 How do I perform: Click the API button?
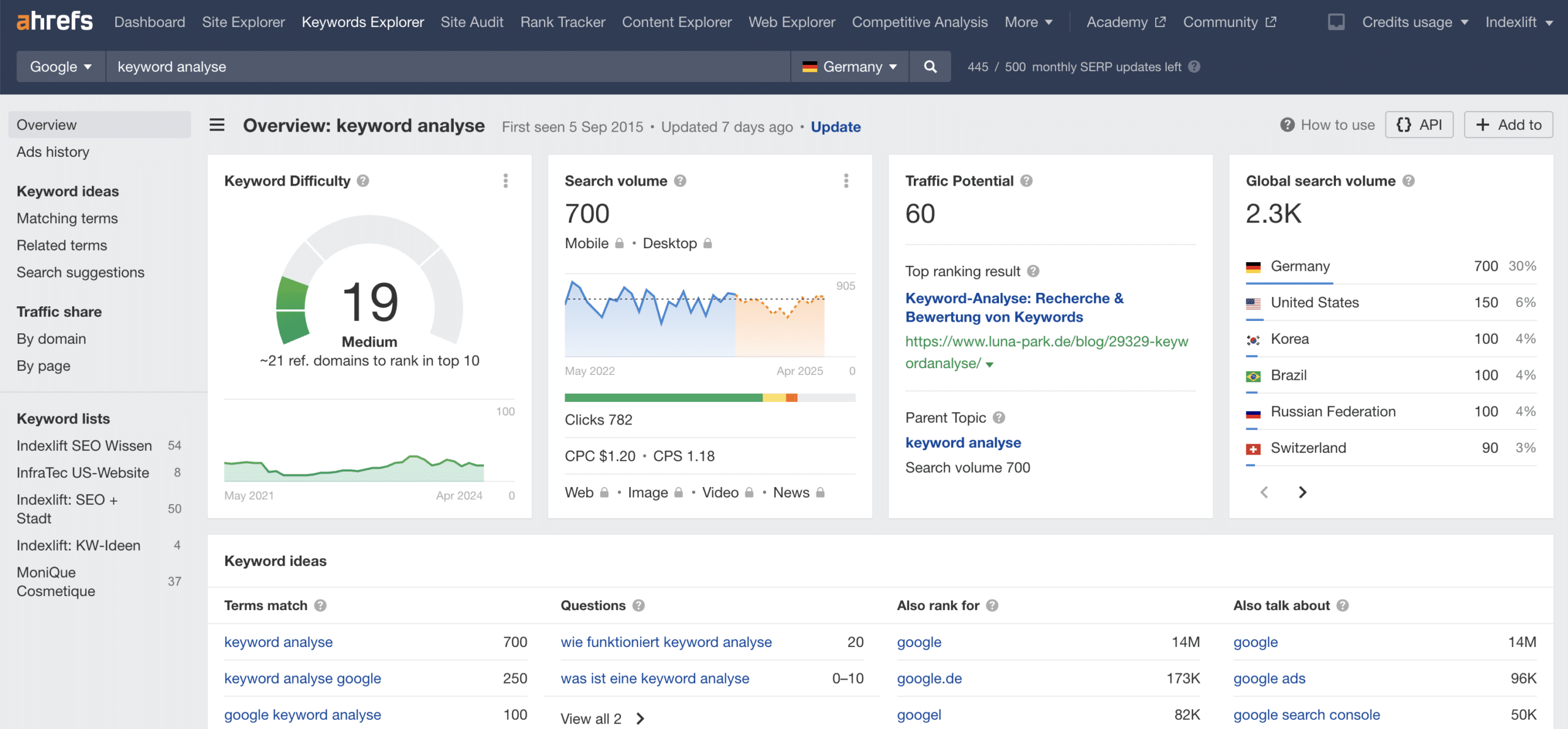point(1419,125)
